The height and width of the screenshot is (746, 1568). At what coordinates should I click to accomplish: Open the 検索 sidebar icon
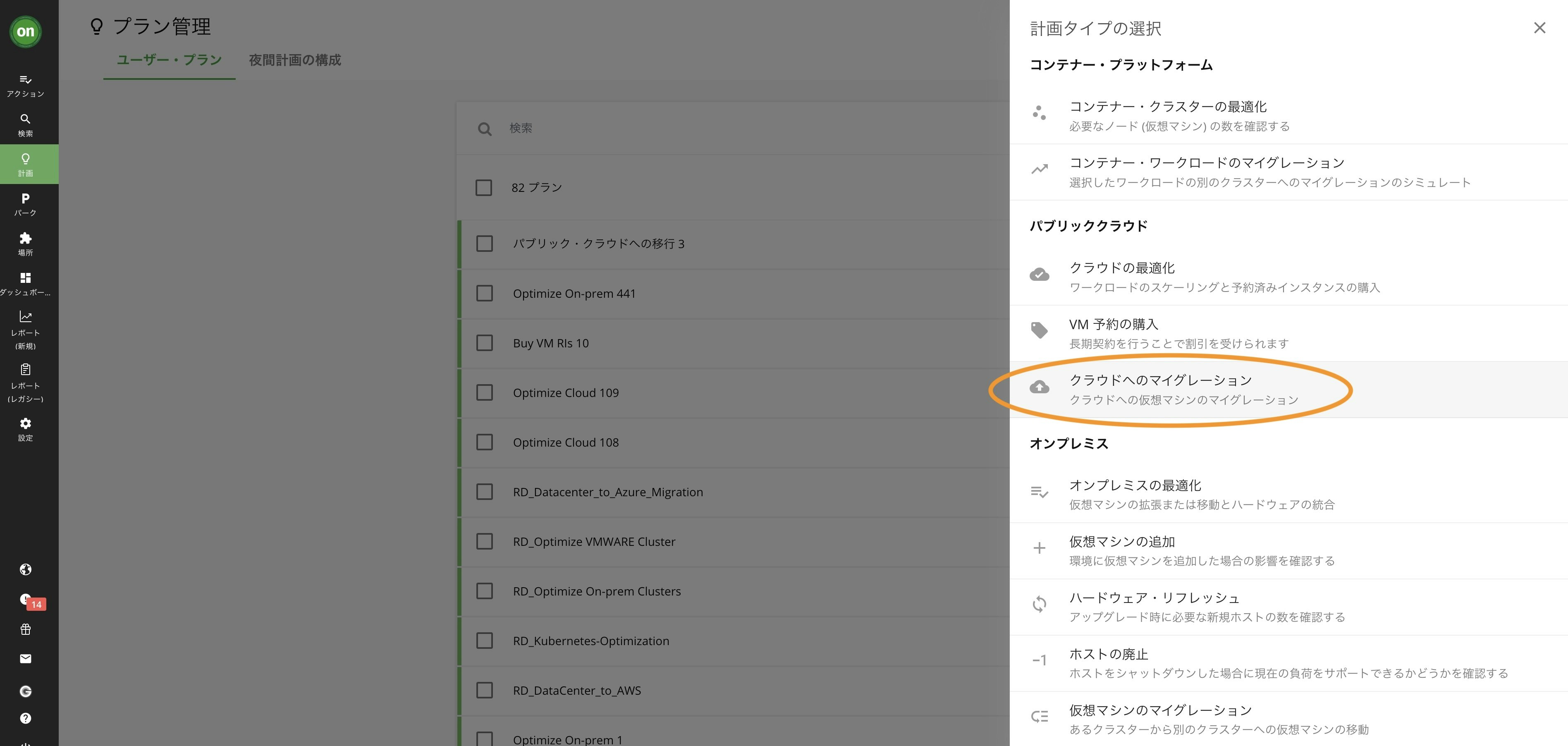point(25,125)
